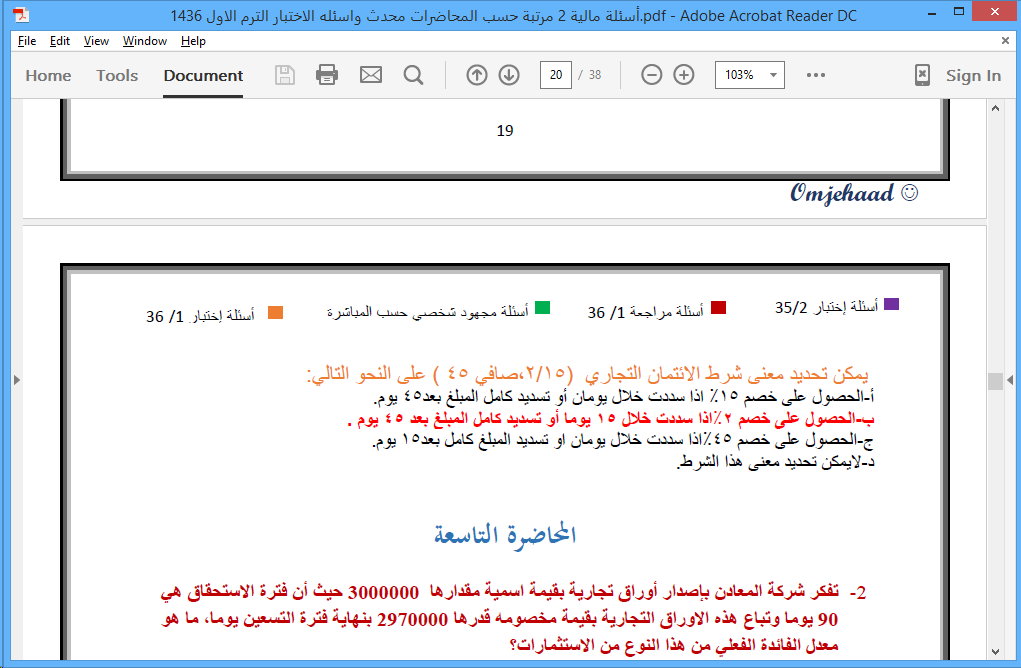Click the question number 2- in red text

click(858, 592)
